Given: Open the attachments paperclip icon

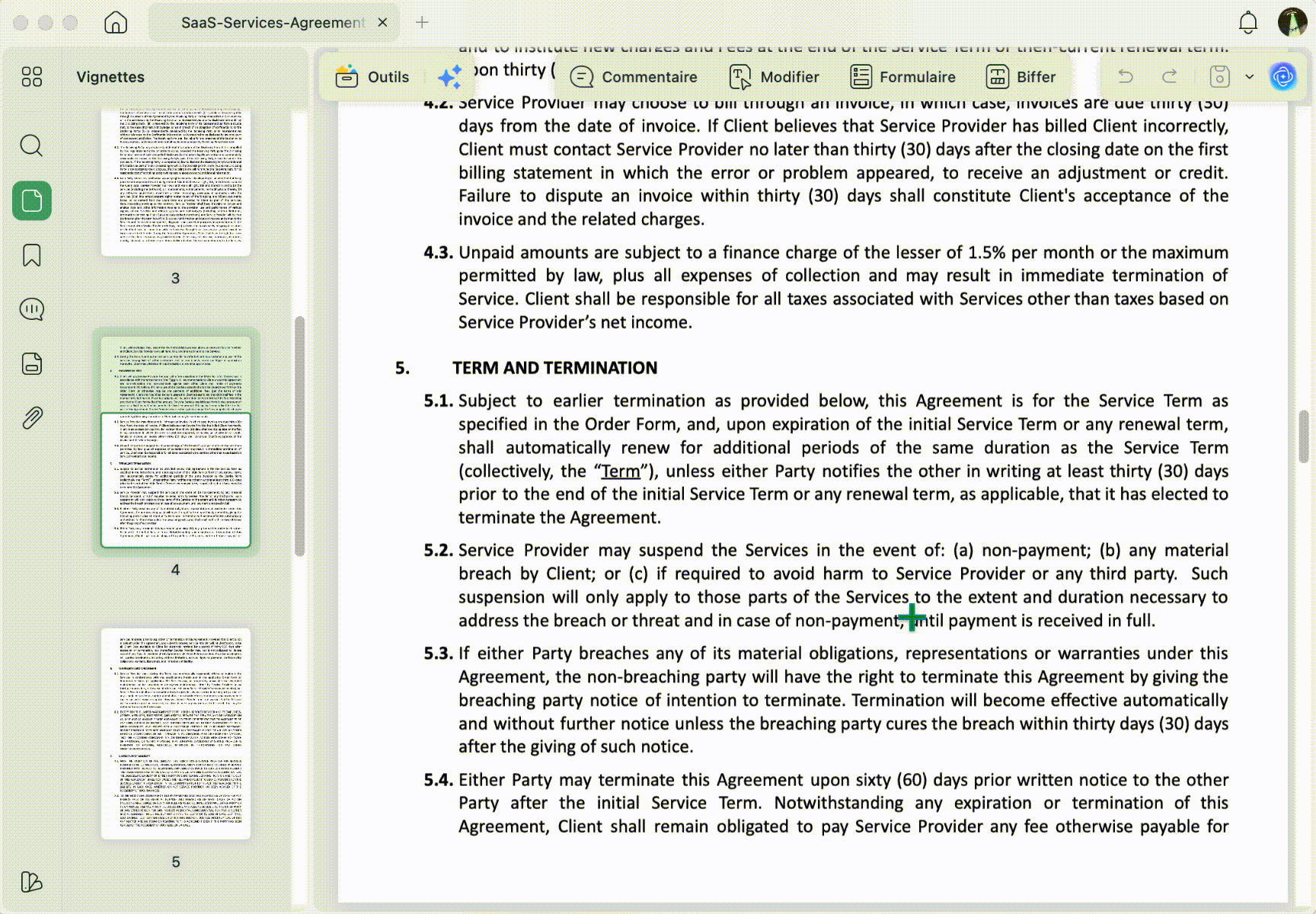Looking at the screenshot, I should click(x=32, y=417).
